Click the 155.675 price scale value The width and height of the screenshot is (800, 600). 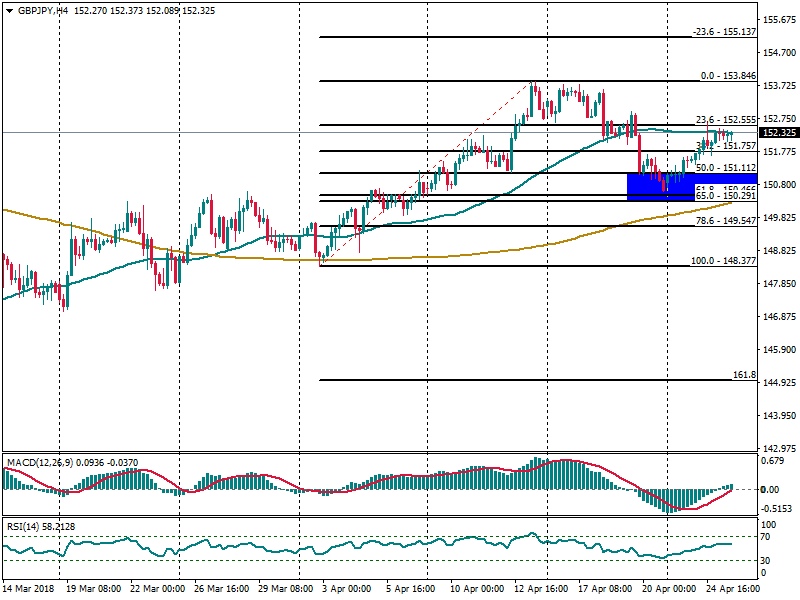pos(777,20)
